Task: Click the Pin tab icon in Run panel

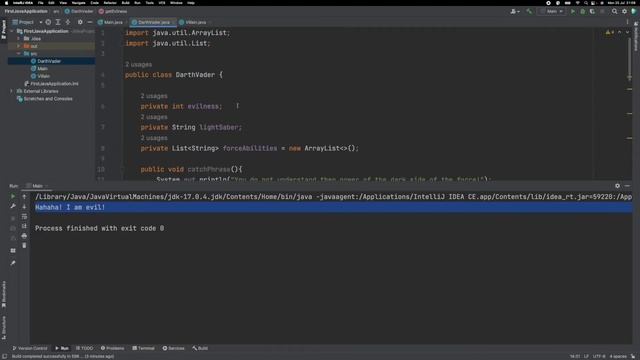Action: [x=13, y=263]
